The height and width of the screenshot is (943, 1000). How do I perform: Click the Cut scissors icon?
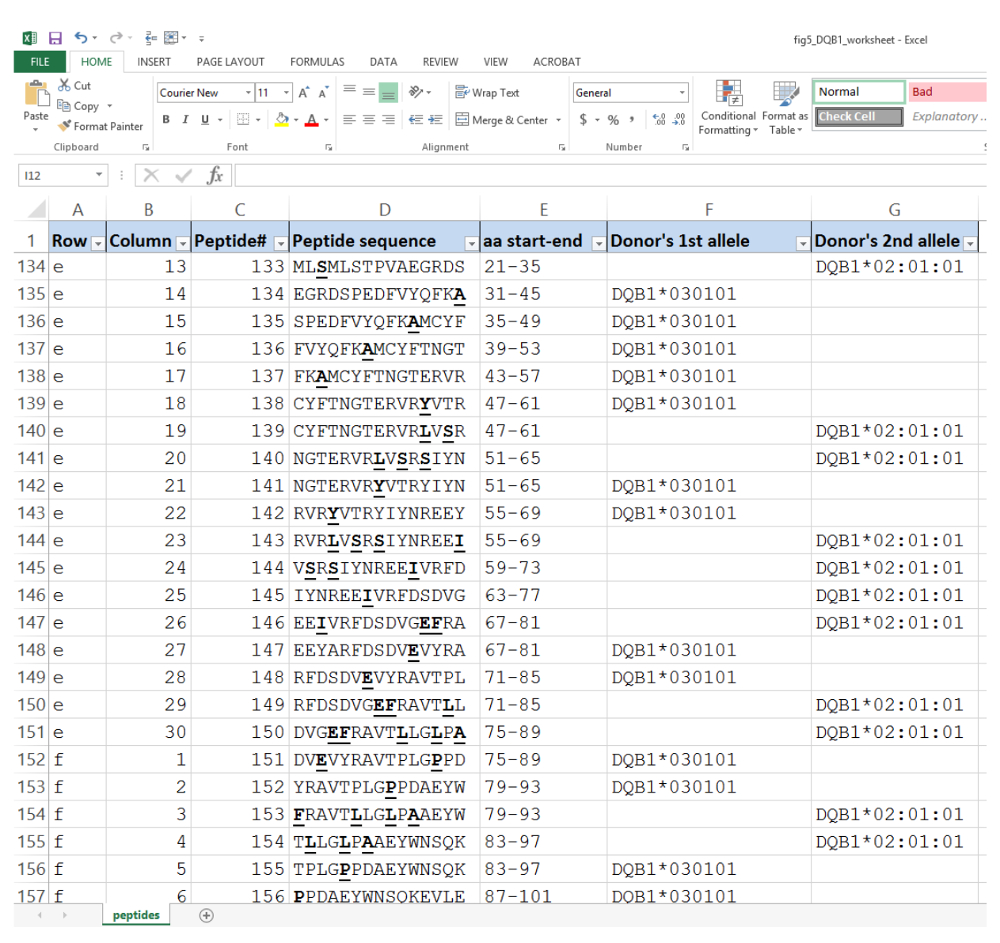[x=65, y=86]
